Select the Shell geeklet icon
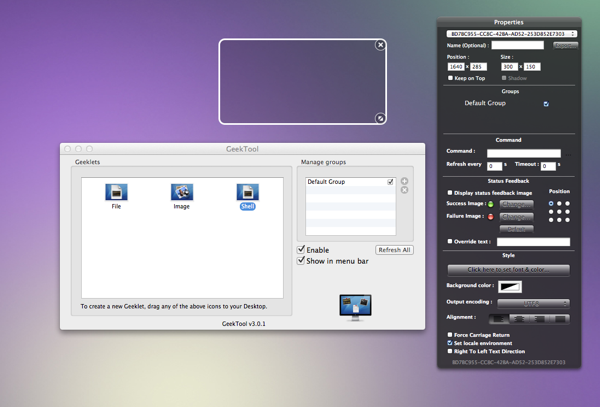Viewport: 600px width, 407px height. click(248, 192)
